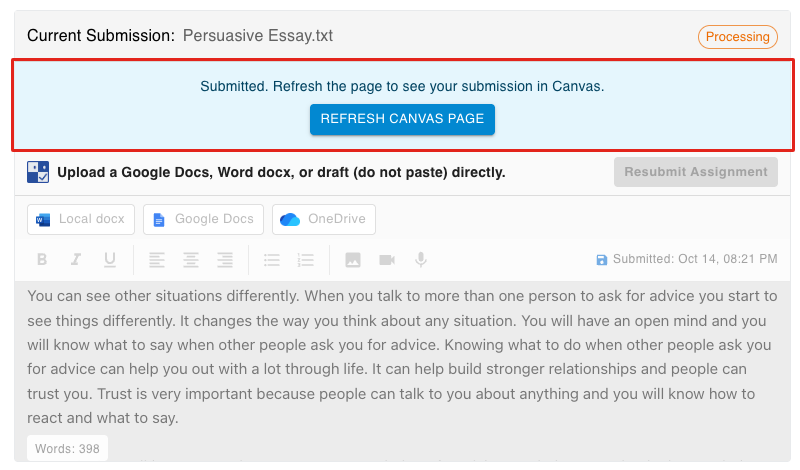Click the blue save disk icon
Screen dimensions: 800x470
pos(602,260)
